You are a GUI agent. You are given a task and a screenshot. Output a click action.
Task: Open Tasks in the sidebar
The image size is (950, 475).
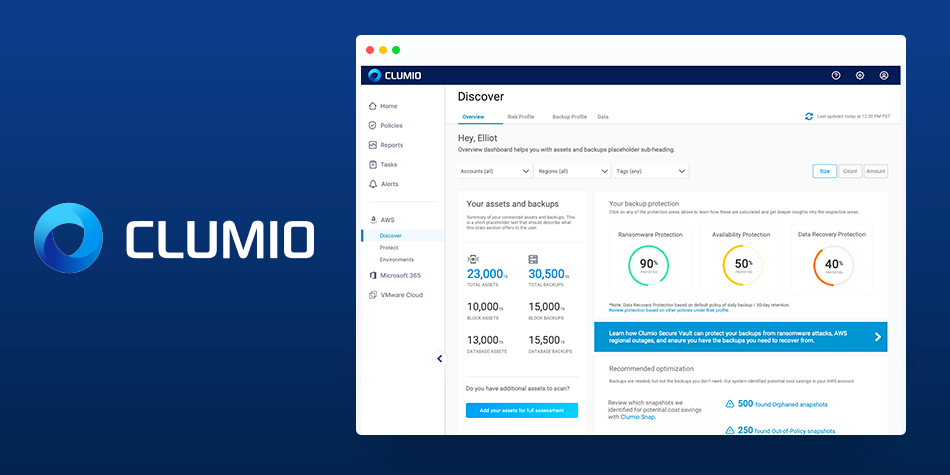[388, 164]
